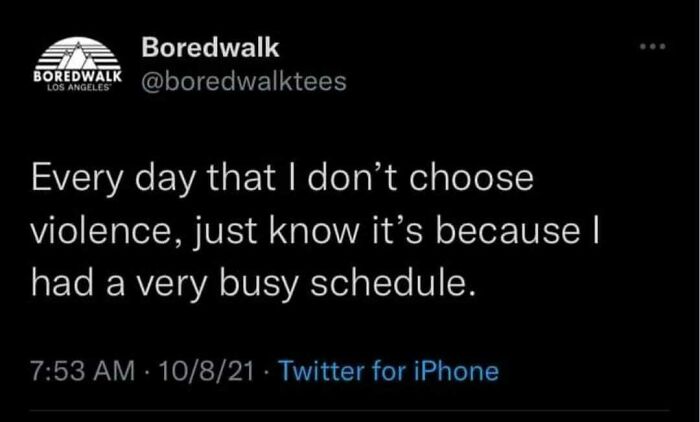Viewport: 700px width, 422px height.
Task: Open the Boredwalk display name profile
Action: (211, 47)
